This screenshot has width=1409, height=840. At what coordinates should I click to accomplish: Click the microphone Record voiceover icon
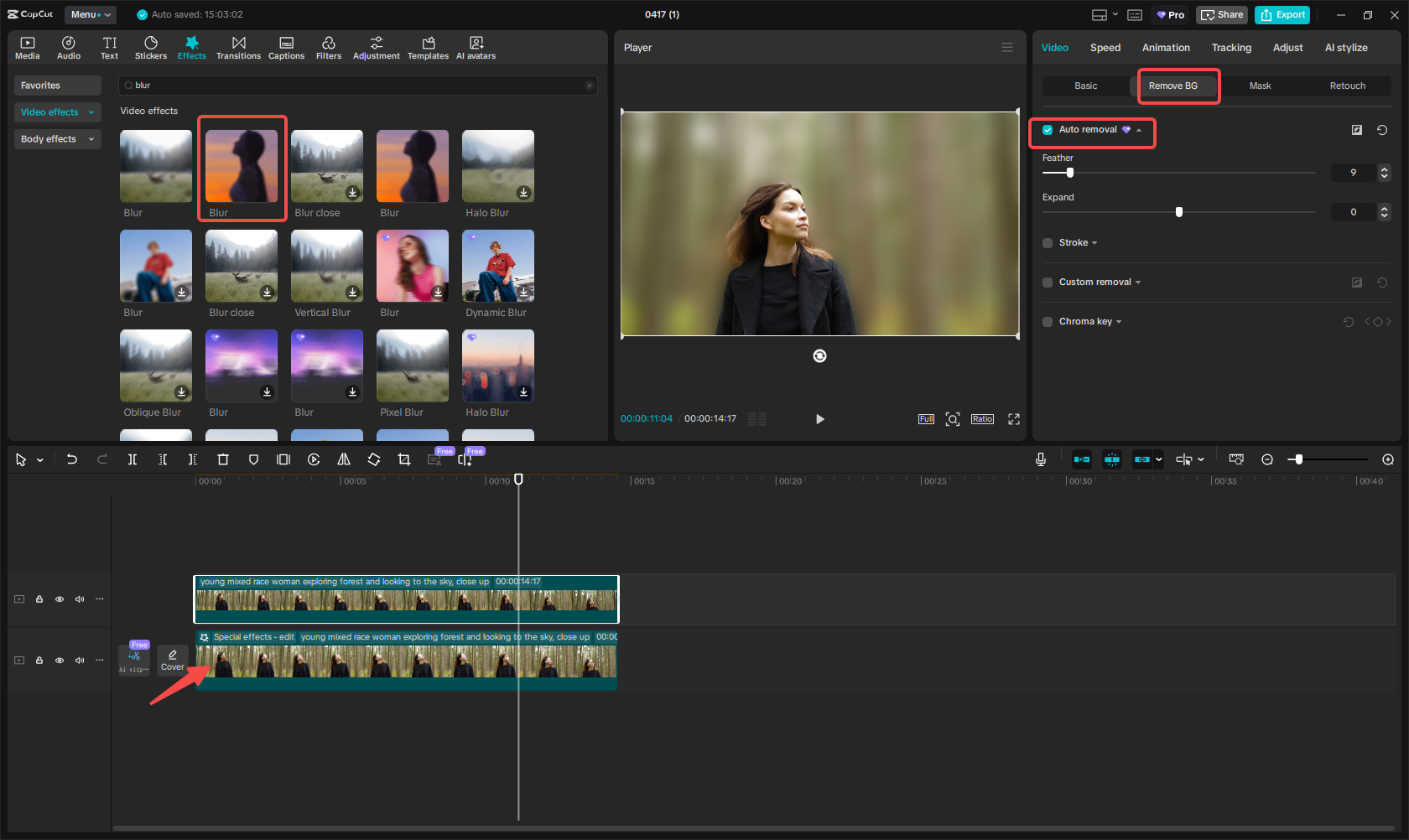(x=1040, y=459)
